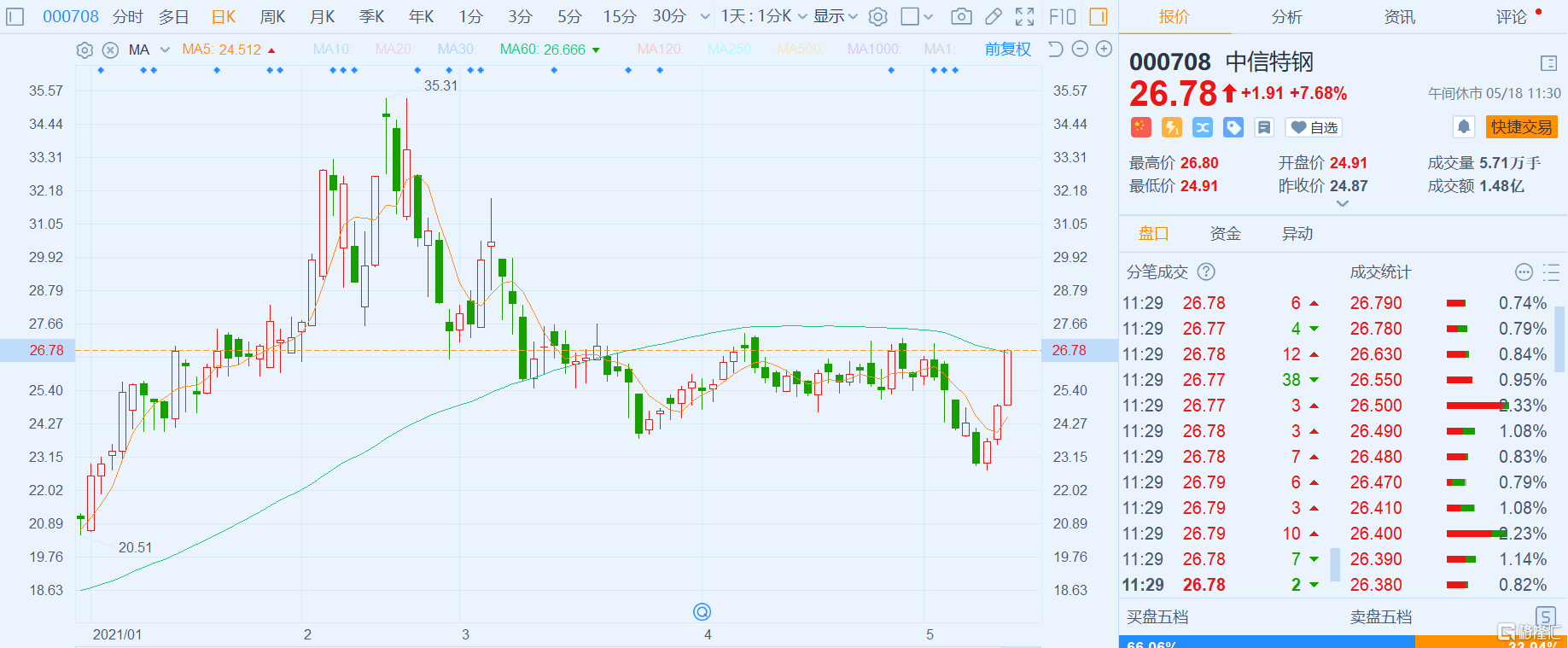1568x648 pixels.
Task: Zoom in the chart with plus icon
Action: click(1104, 49)
